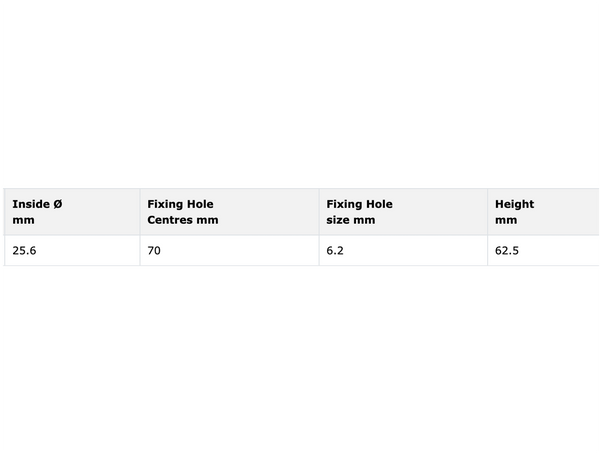Click the Inside Ø mm column header
This screenshot has width=600, height=453.
72,212
